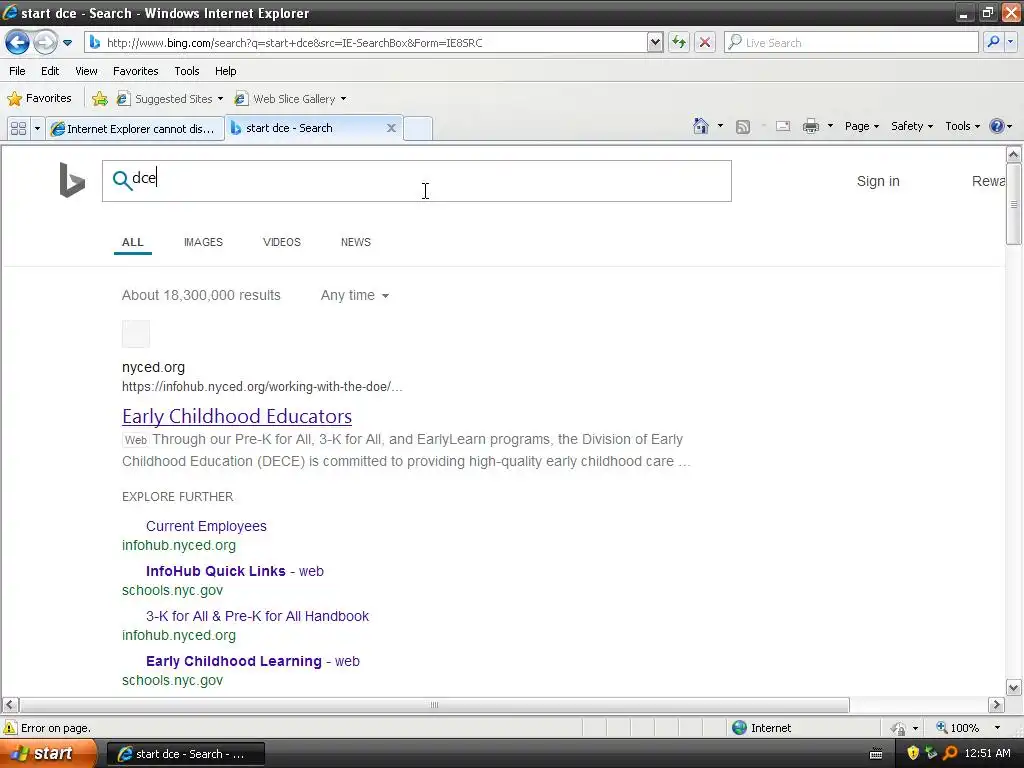Screen dimensions: 1024x768
Task: Click the Forward navigation arrow
Action: pyautogui.click(x=45, y=43)
